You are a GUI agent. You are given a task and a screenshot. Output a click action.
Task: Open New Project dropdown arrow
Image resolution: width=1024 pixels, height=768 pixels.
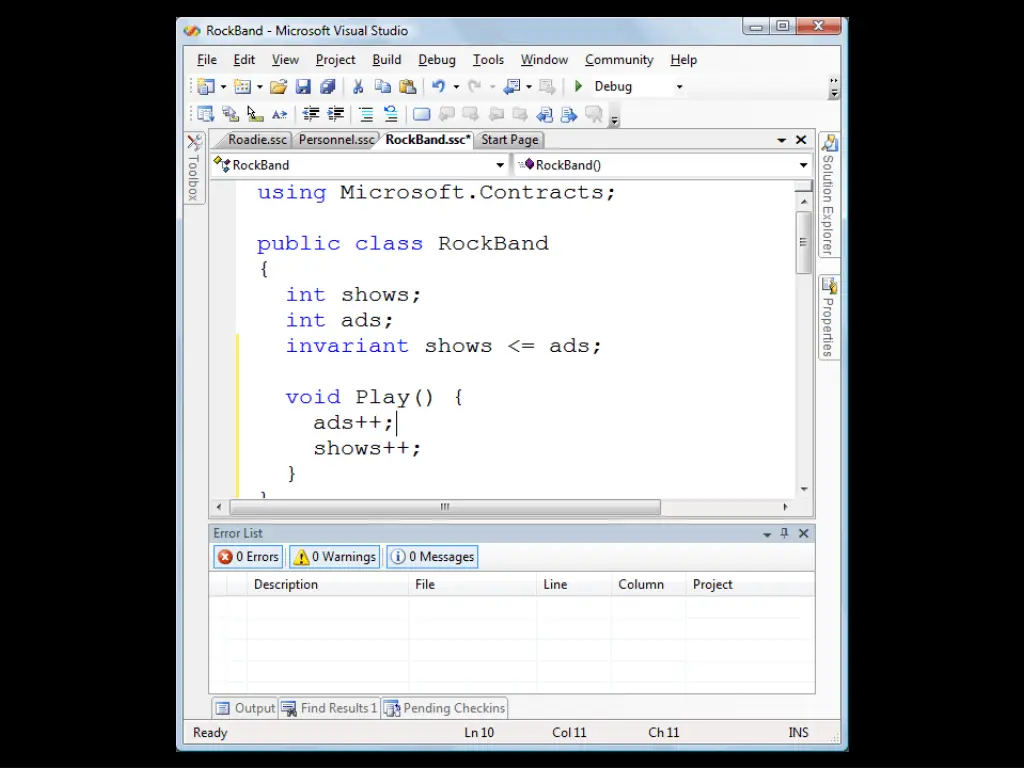pyautogui.click(x=223, y=86)
